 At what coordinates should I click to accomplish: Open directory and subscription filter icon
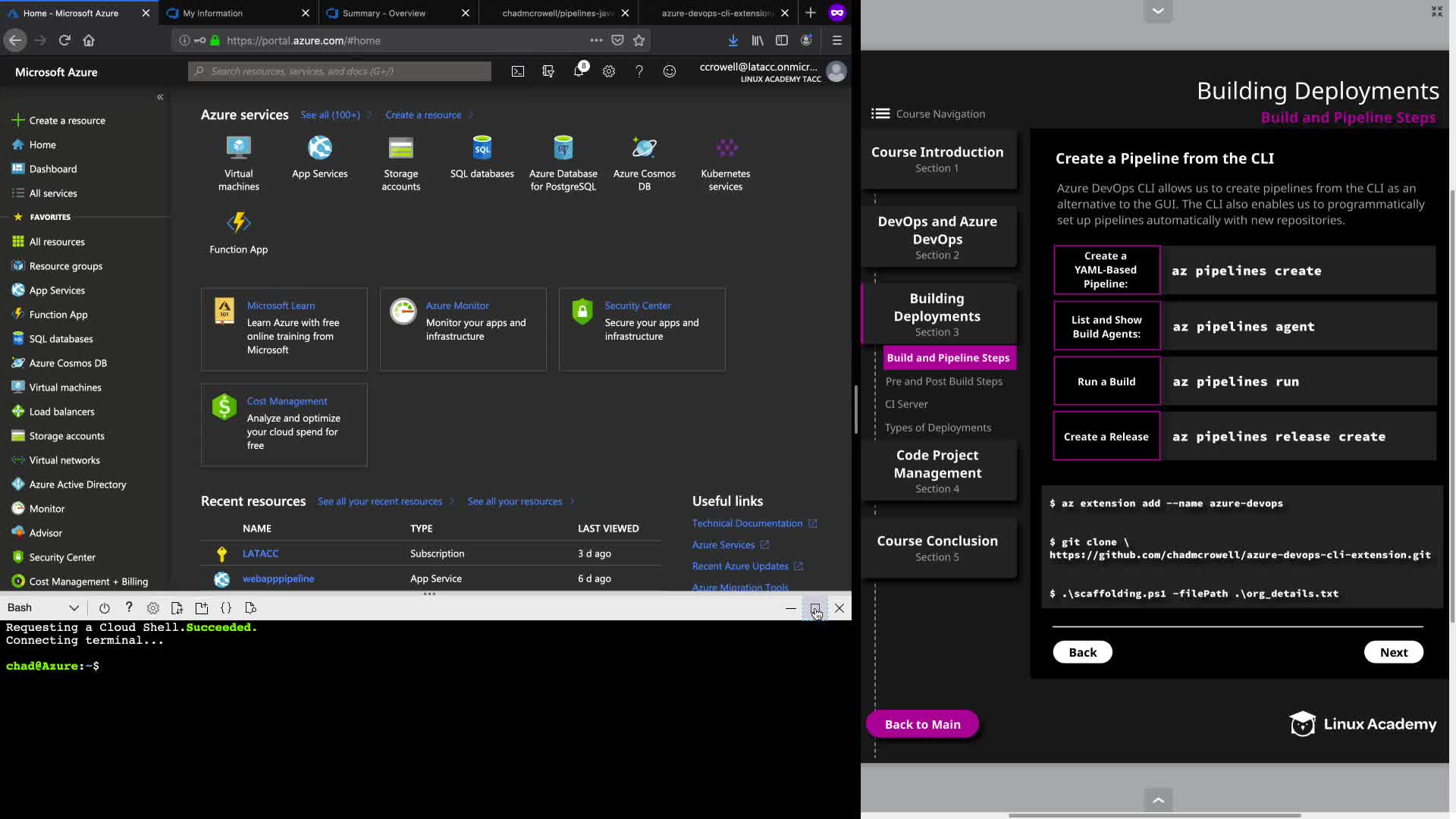(548, 71)
